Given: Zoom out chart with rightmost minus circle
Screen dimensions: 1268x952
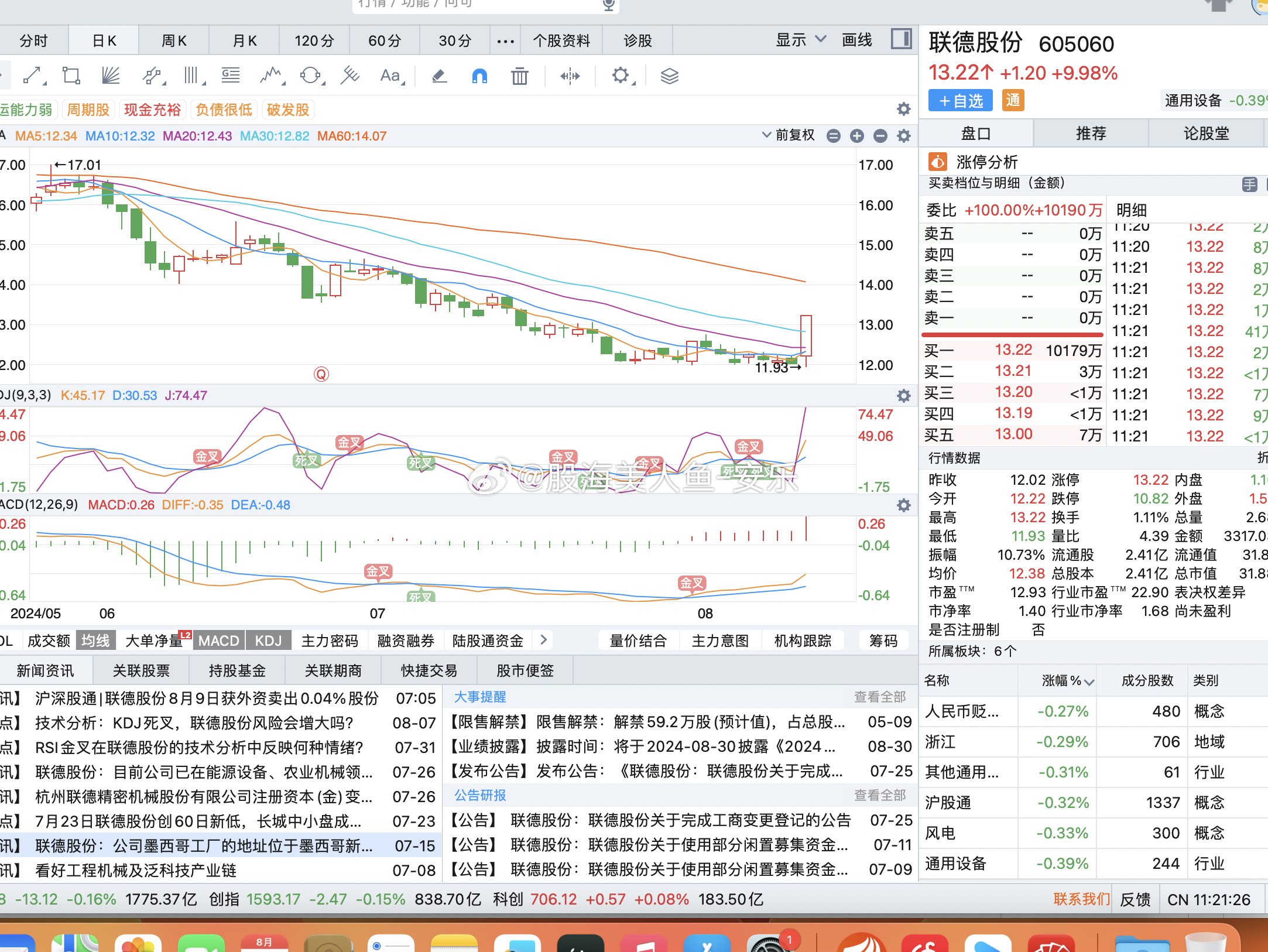Looking at the screenshot, I should 880,136.
